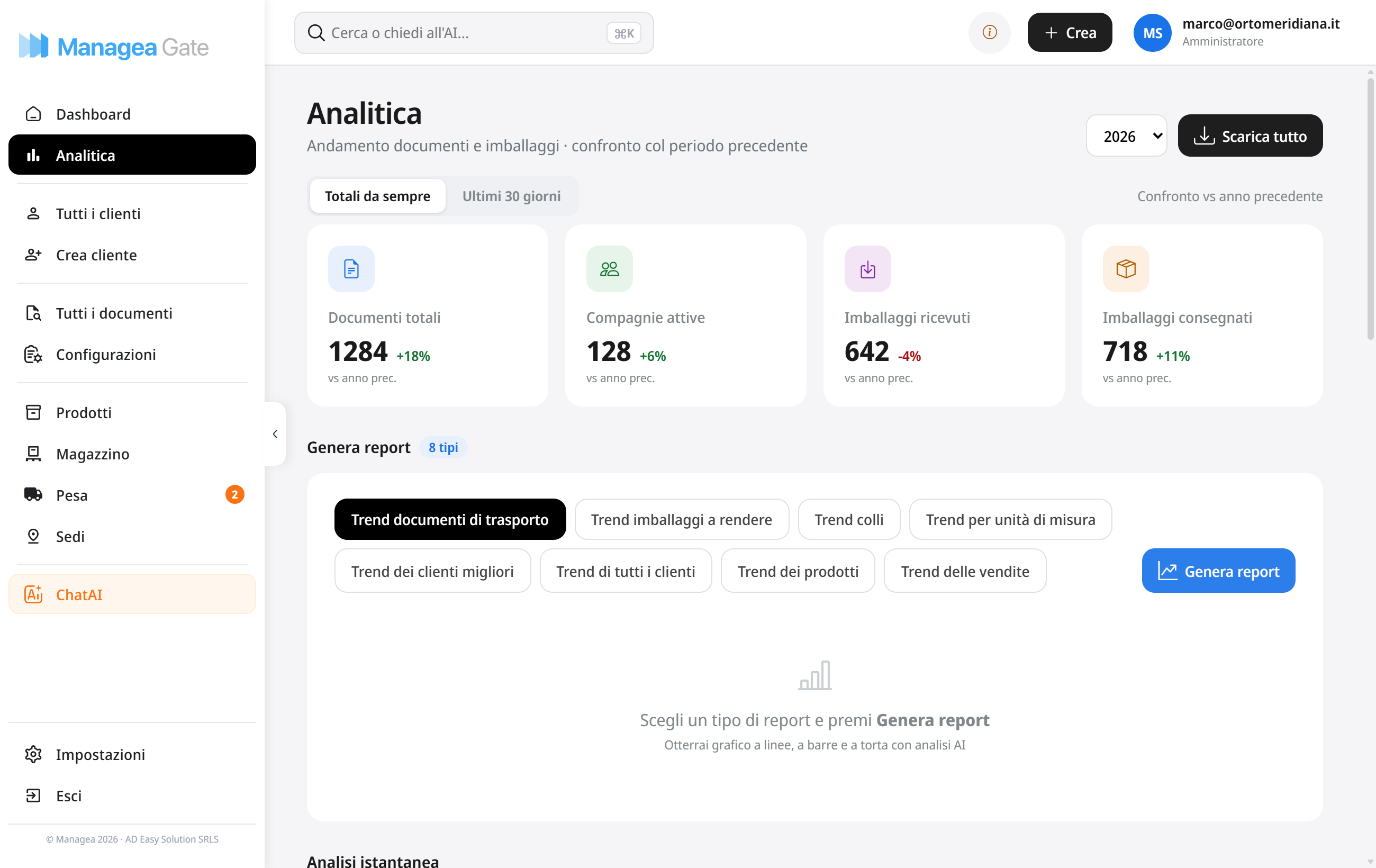Open the 2026 year dropdown
The height and width of the screenshot is (868, 1376).
pyautogui.click(x=1126, y=136)
